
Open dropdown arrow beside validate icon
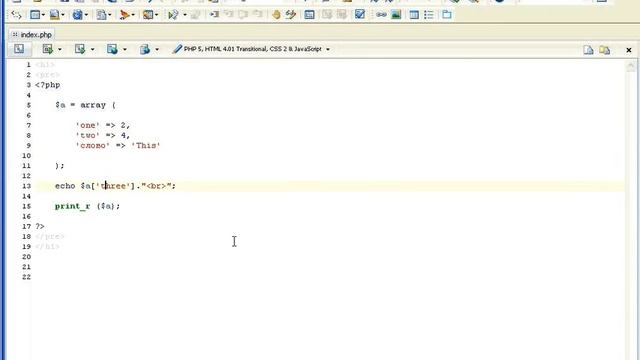184,16
